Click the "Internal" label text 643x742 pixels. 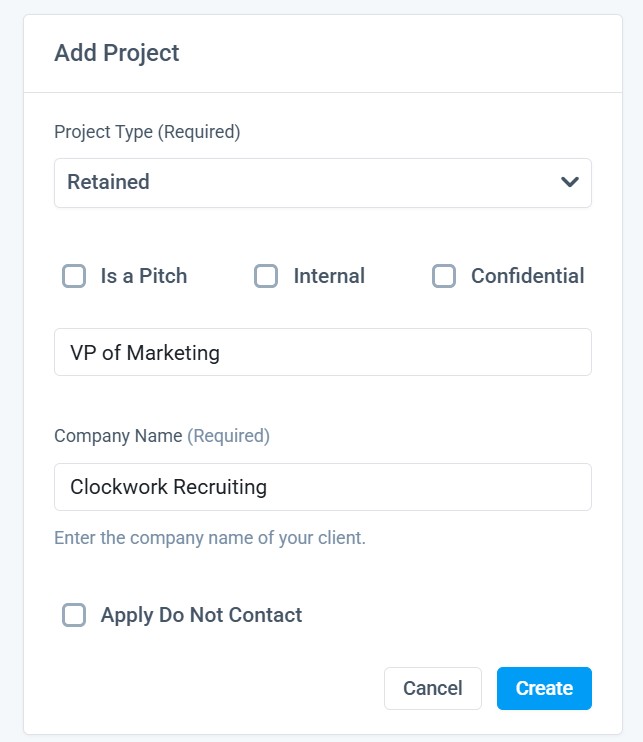(329, 276)
